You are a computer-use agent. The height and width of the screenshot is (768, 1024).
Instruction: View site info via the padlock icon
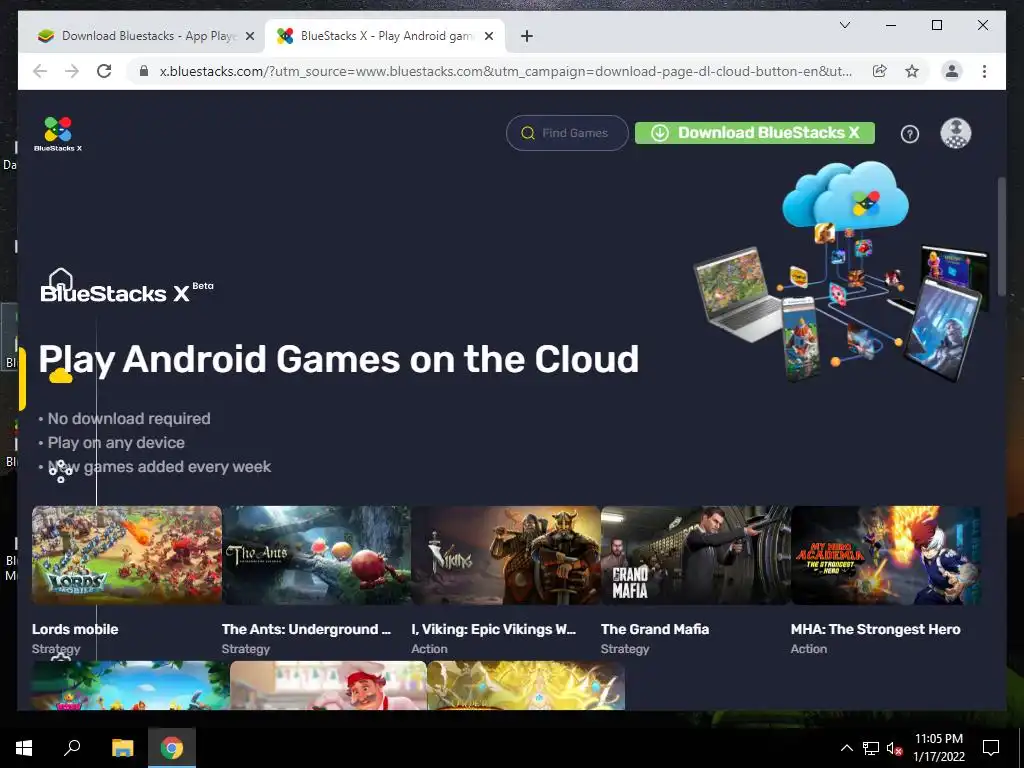click(144, 71)
